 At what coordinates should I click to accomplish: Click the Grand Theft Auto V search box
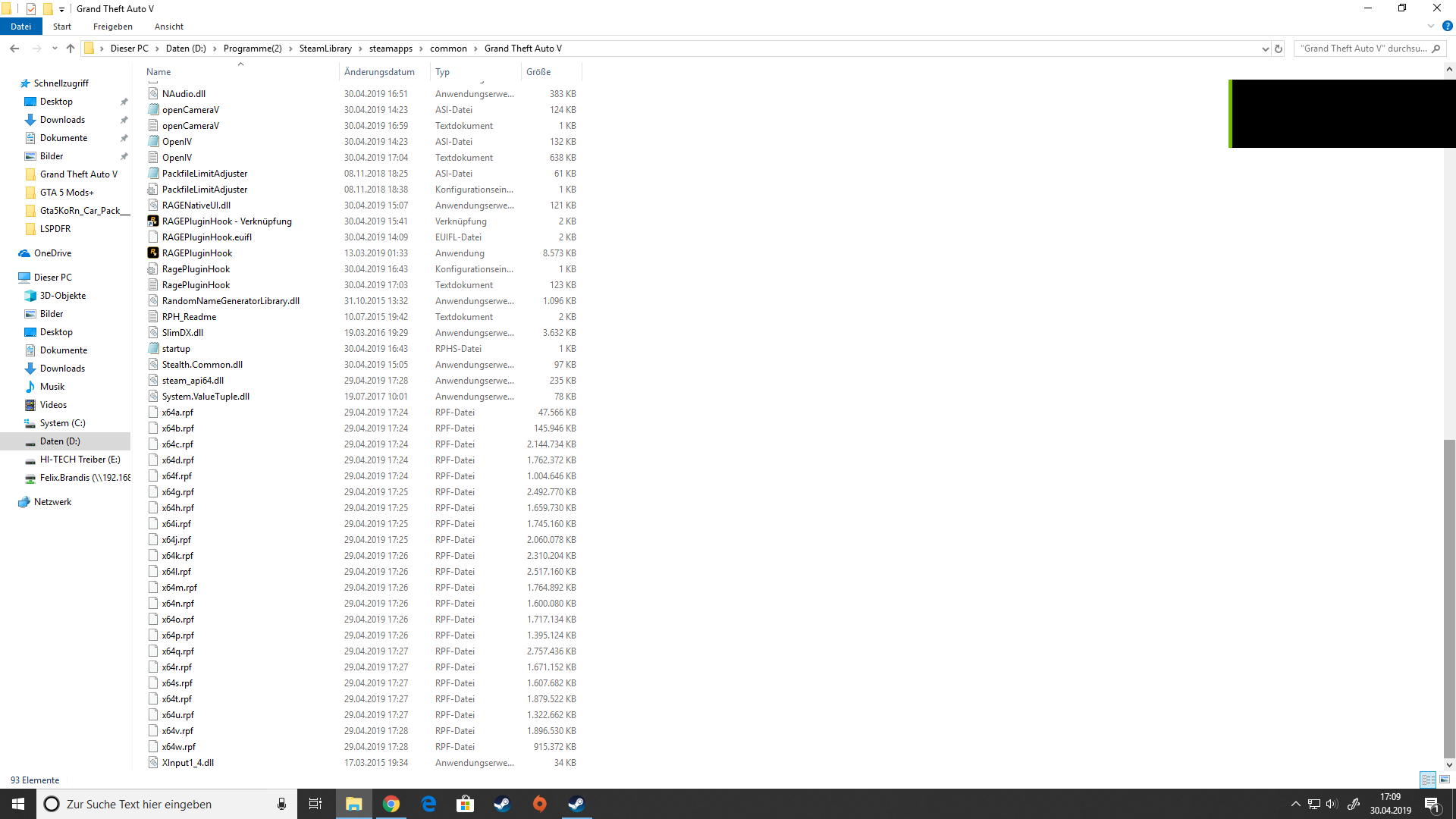pos(1363,49)
